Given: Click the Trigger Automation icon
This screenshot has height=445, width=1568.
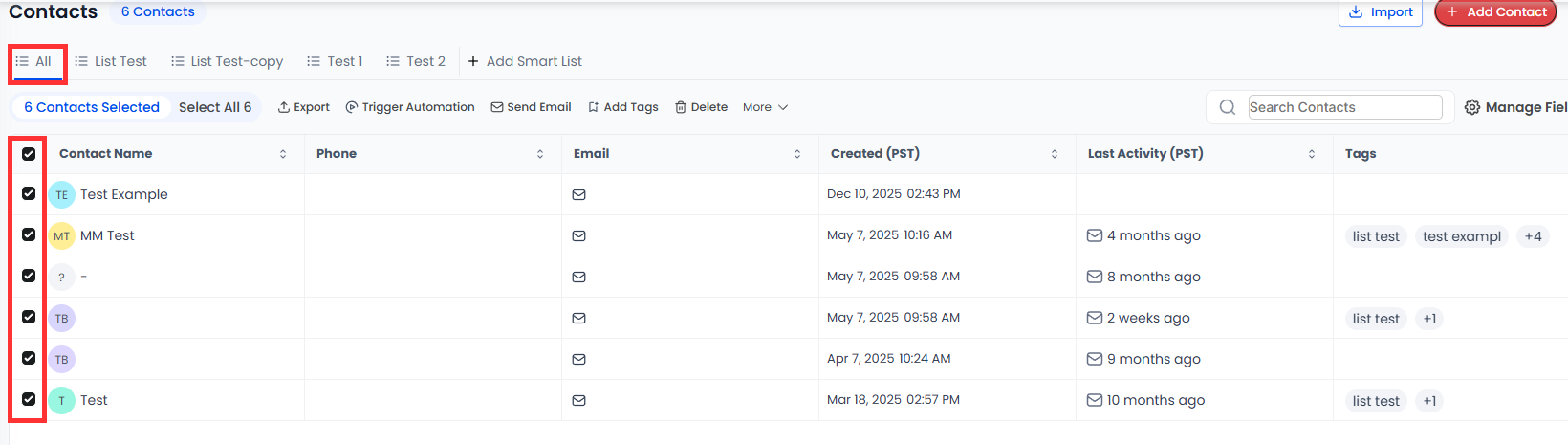Looking at the screenshot, I should coord(352,107).
